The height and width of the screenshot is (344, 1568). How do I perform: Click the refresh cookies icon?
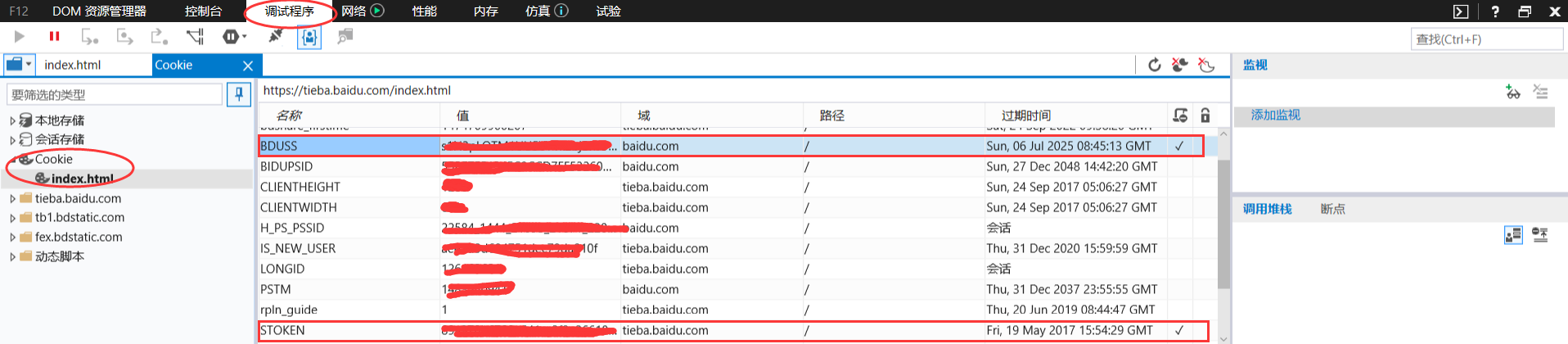click(1155, 65)
